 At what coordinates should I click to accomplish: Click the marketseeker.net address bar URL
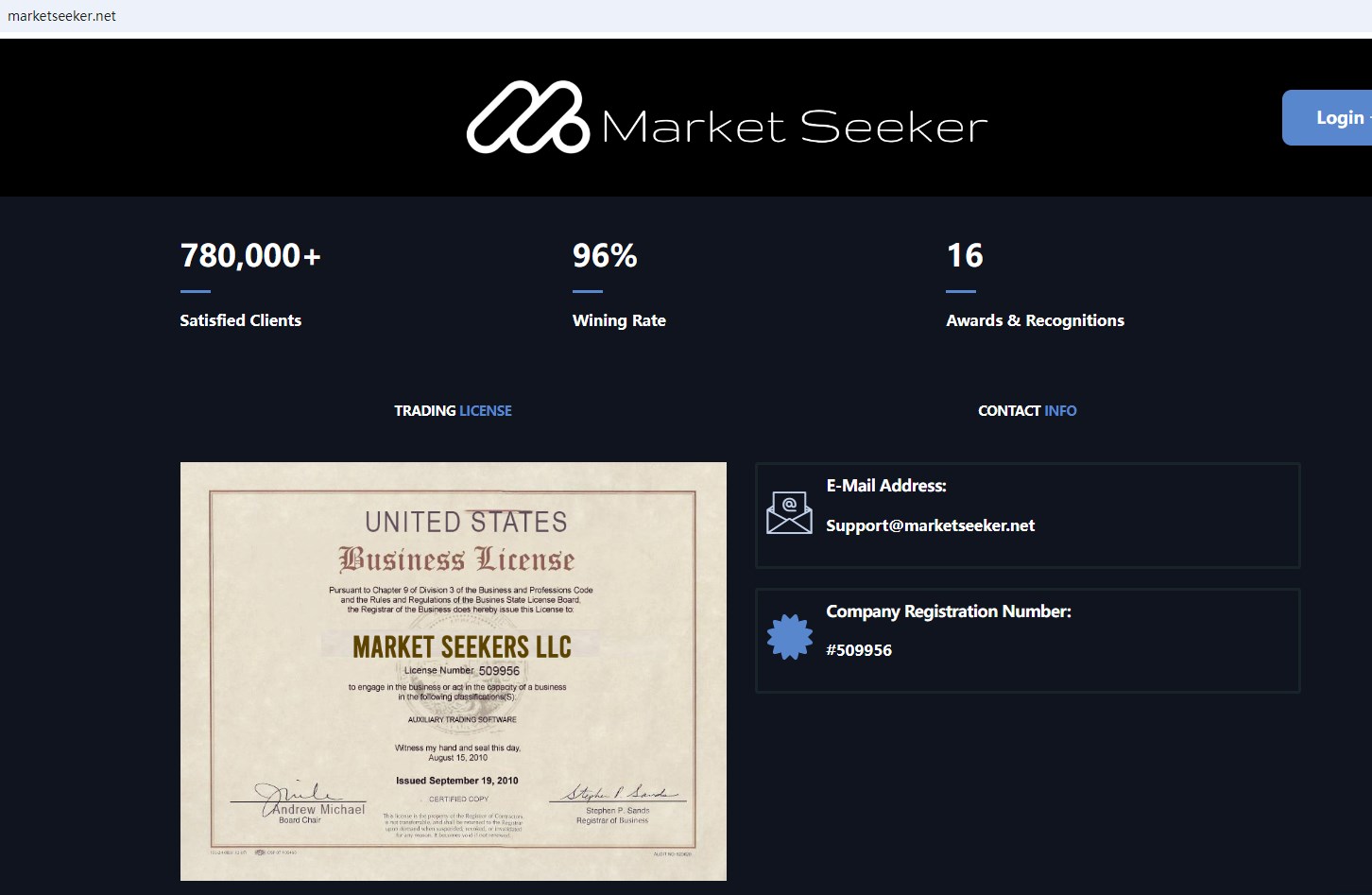62,16
